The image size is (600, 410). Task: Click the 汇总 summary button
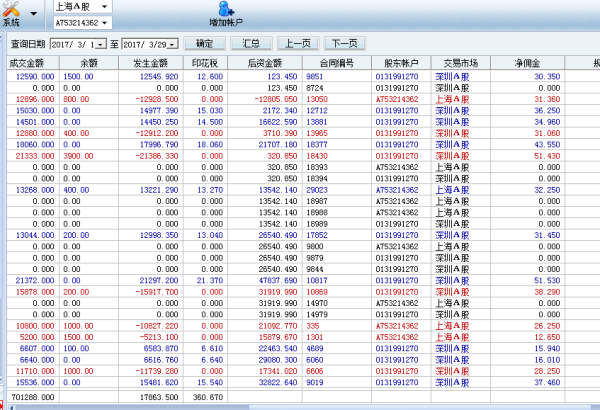click(x=250, y=44)
